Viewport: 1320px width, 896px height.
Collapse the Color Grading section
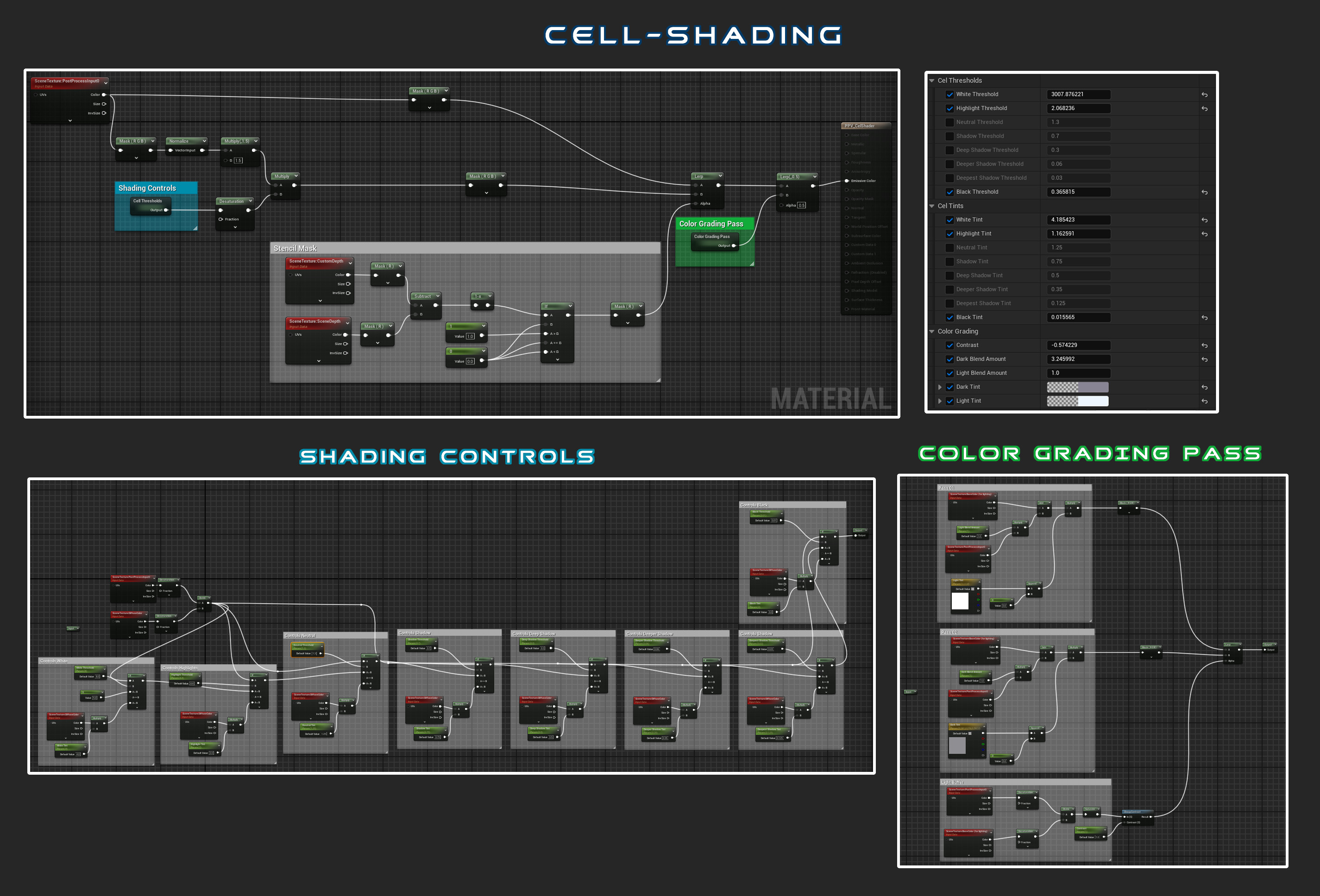(931, 332)
